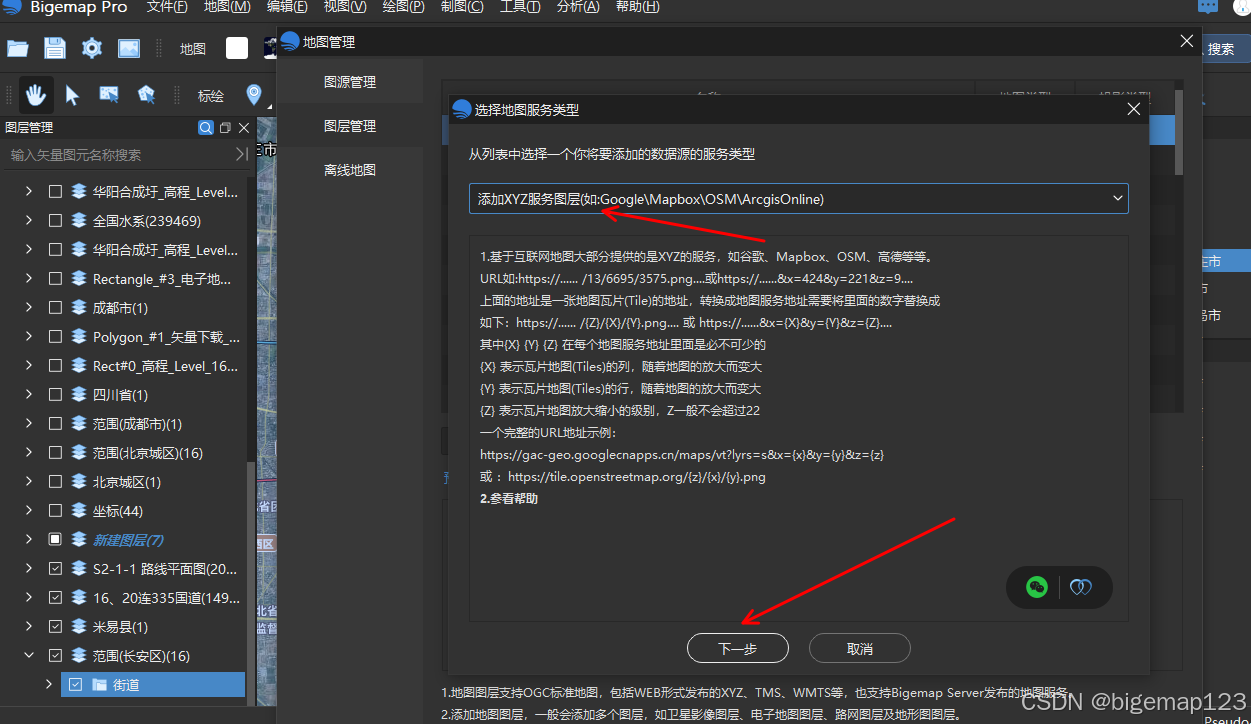Click the WeChat icon in dialog
Screen dimensions: 1251x724
click(x=1037, y=587)
